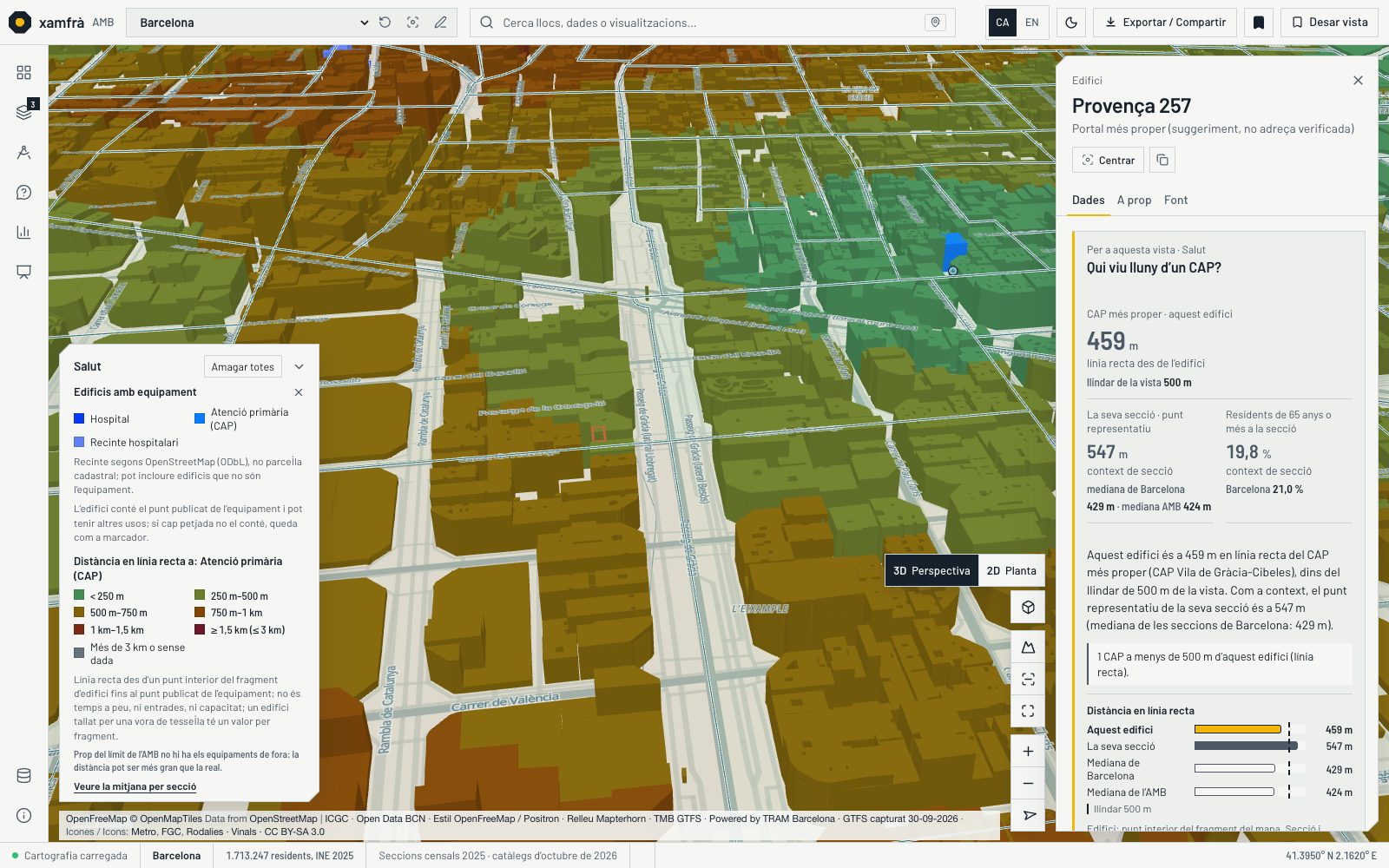Viewport: 1389px width, 868px height.
Task: Click the focus target icon beside the Barcelona selector
Action: point(412,23)
